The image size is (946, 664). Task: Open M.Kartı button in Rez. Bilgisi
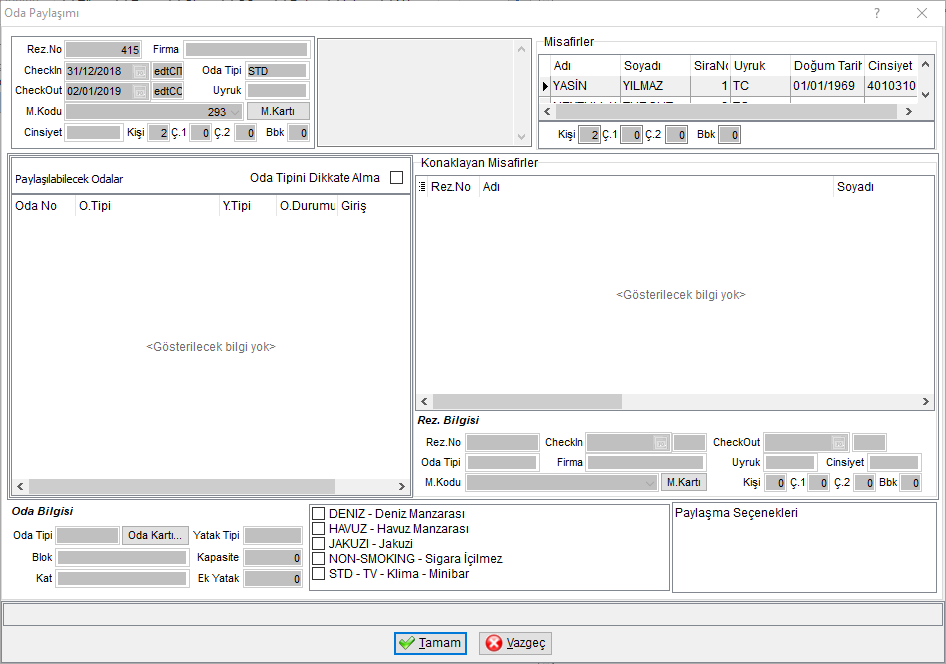684,482
